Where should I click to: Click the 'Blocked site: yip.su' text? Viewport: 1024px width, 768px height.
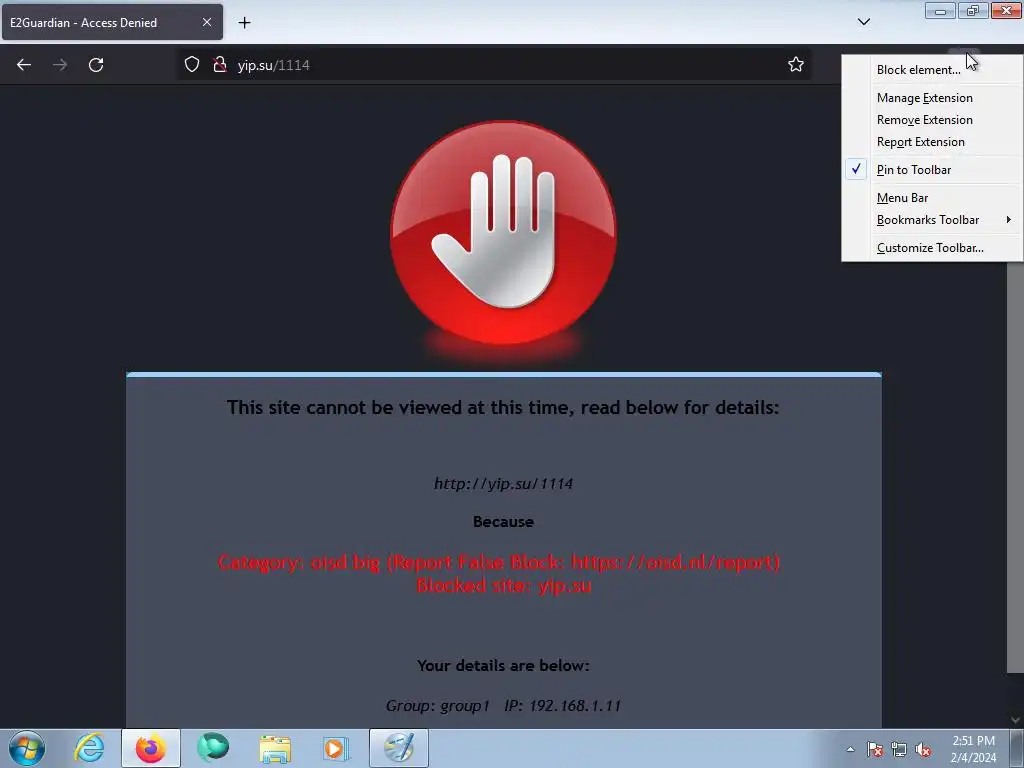(504, 586)
